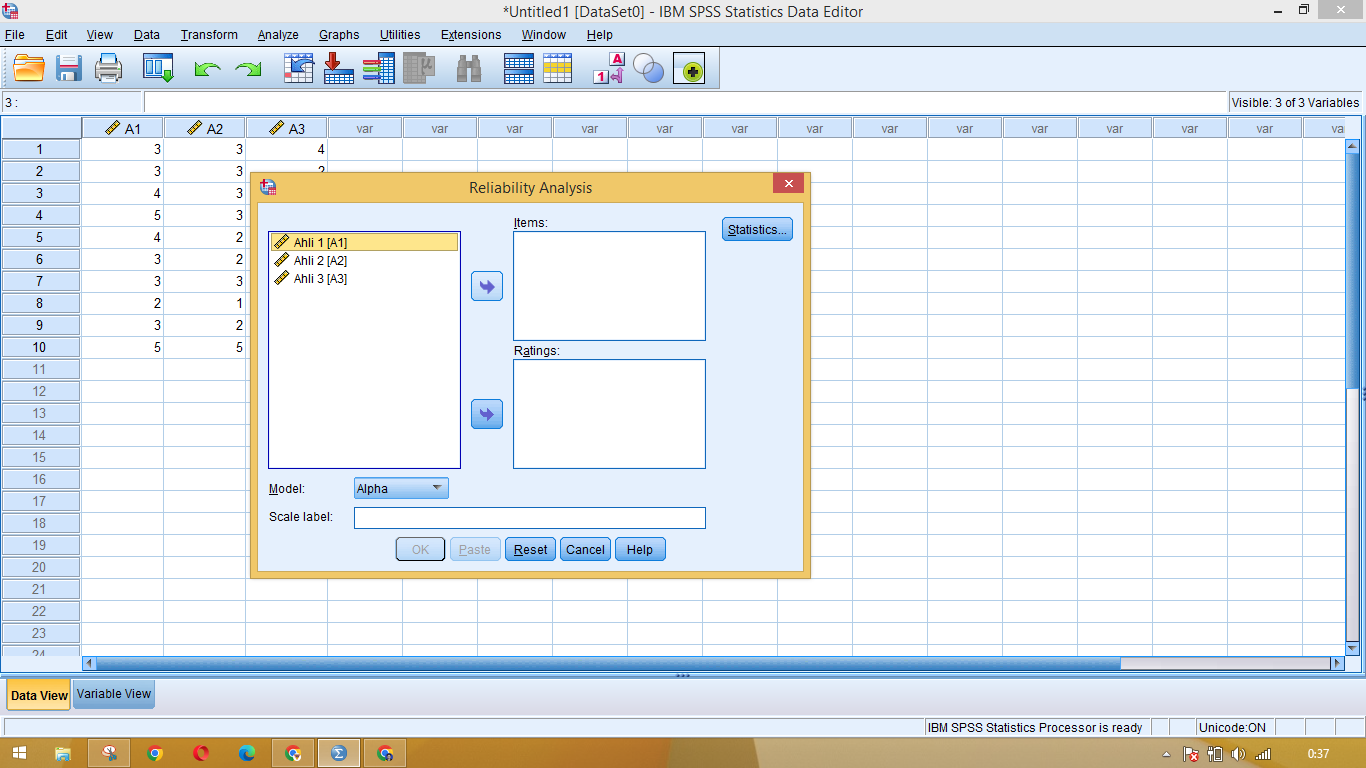
Task: Click horizontal scrollbar thumb of data grid
Action: 608,663
